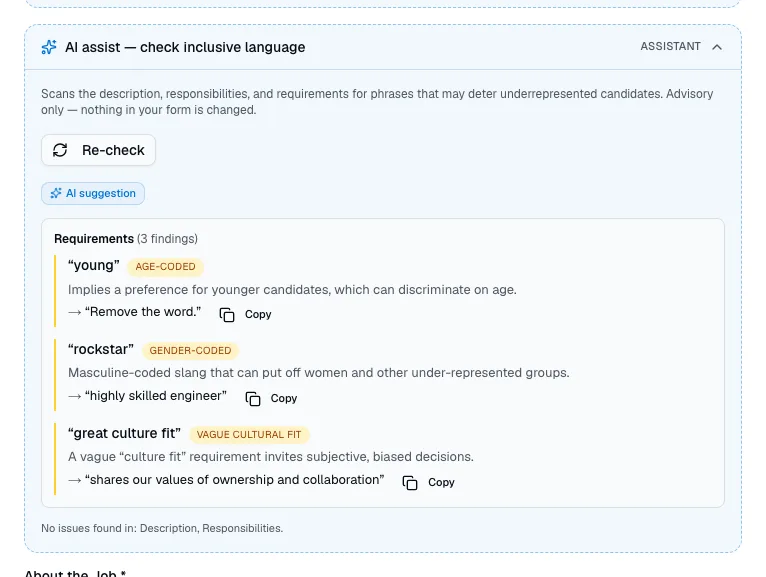
Task: Click the "(3 findings)" count
Action: (167, 238)
